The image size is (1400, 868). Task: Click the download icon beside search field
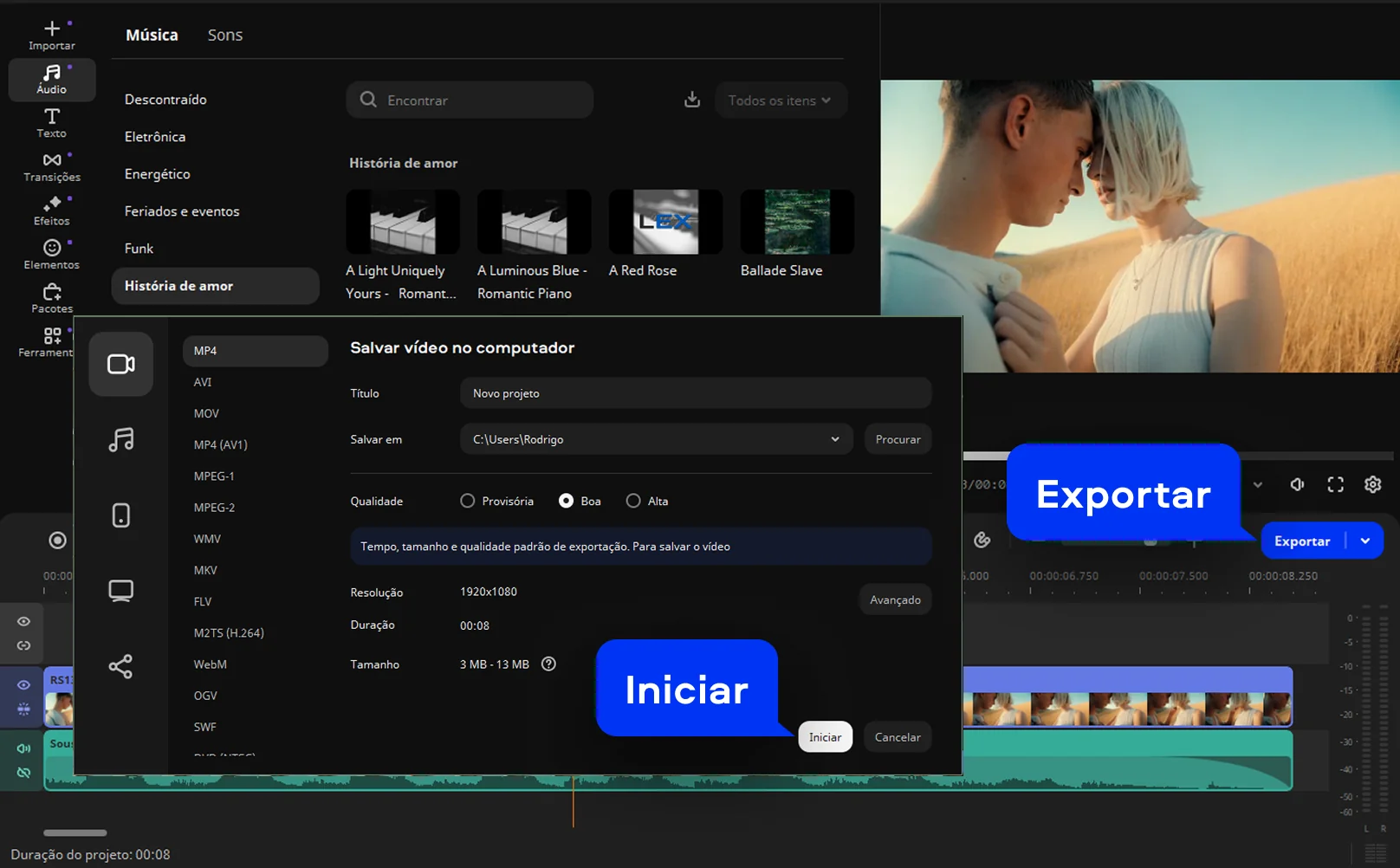click(x=691, y=100)
